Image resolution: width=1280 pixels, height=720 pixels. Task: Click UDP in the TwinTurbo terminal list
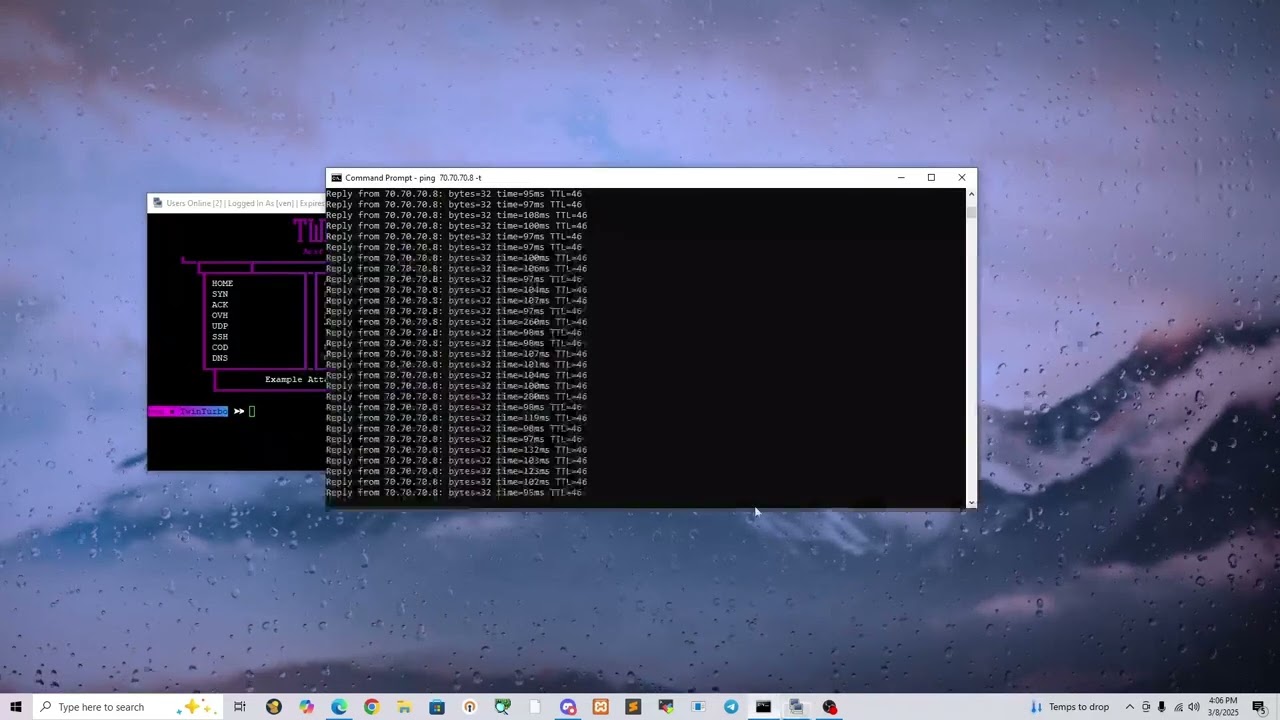220,326
